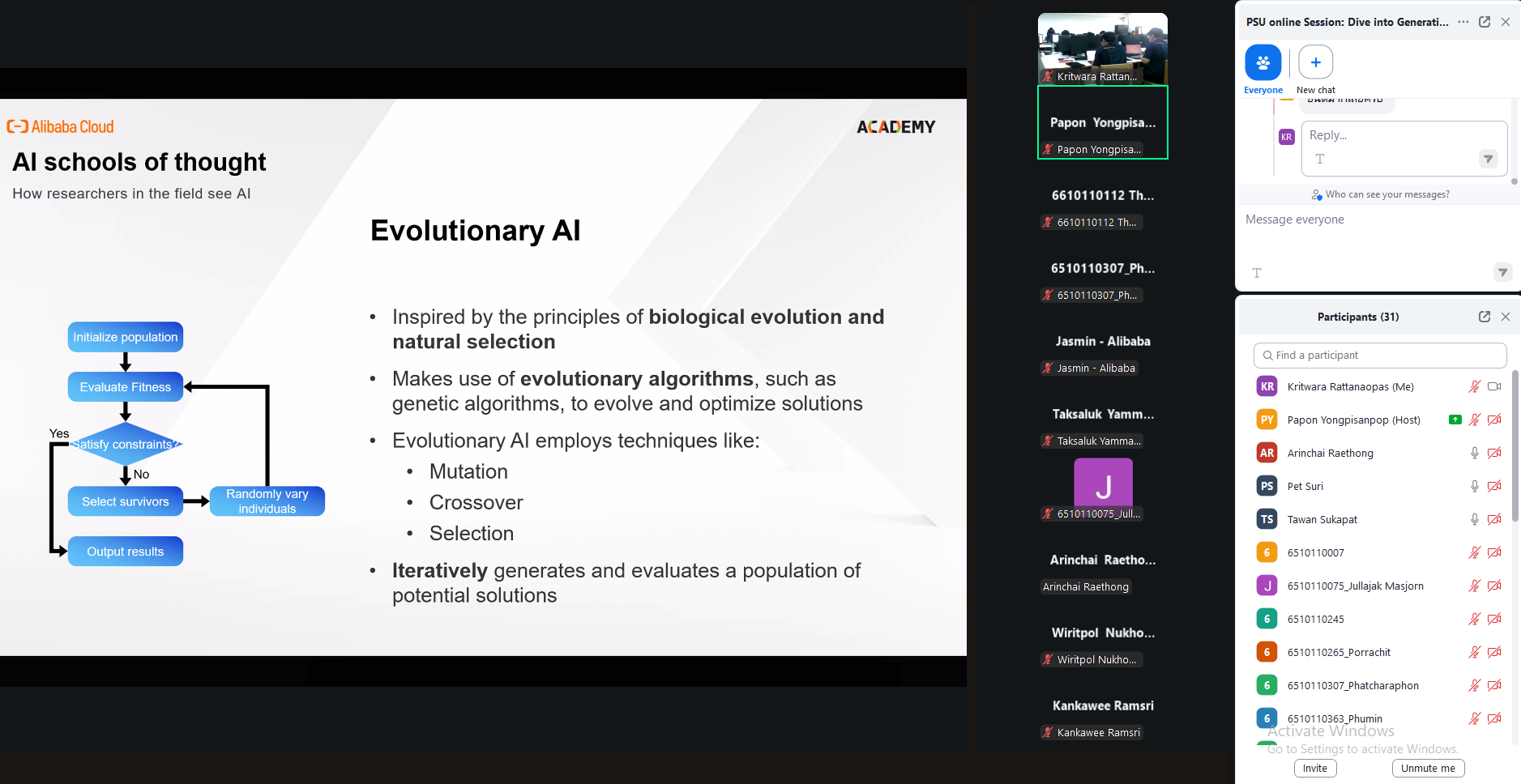Viewport: 1521px width, 784px height.
Task: Pop out the chat panel window
Action: pos(1485,22)
